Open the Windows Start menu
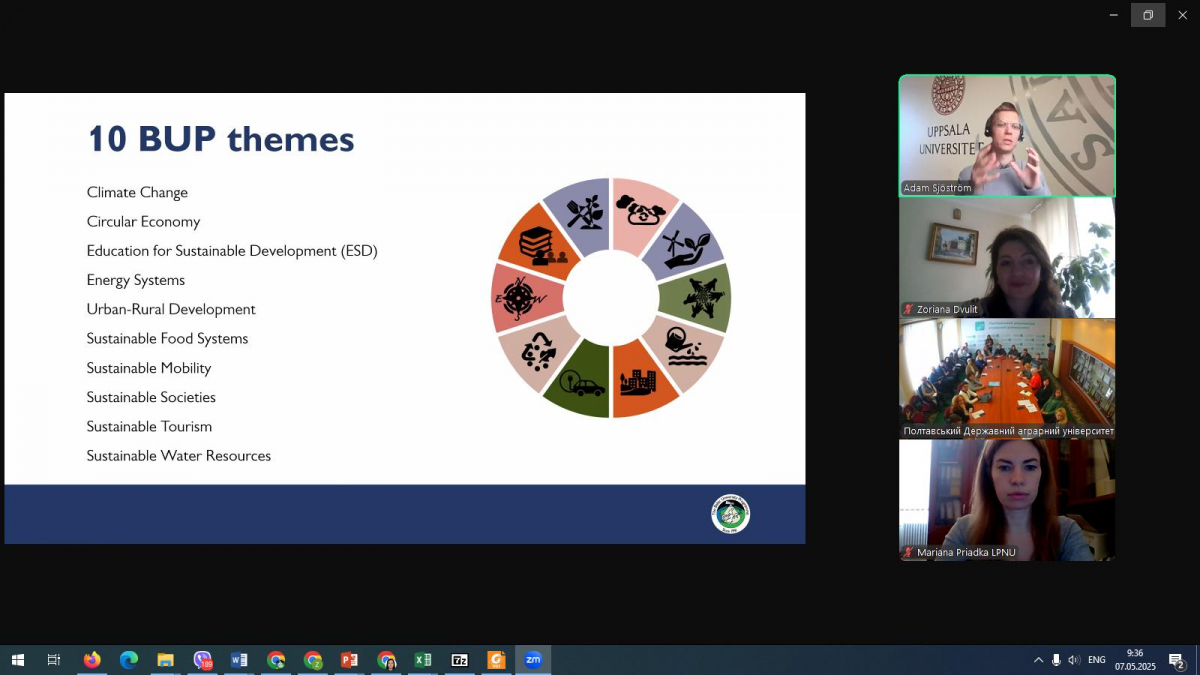The height and width of the screenshot is (675, 1200). pyautogui.click(x=17, y=660)
